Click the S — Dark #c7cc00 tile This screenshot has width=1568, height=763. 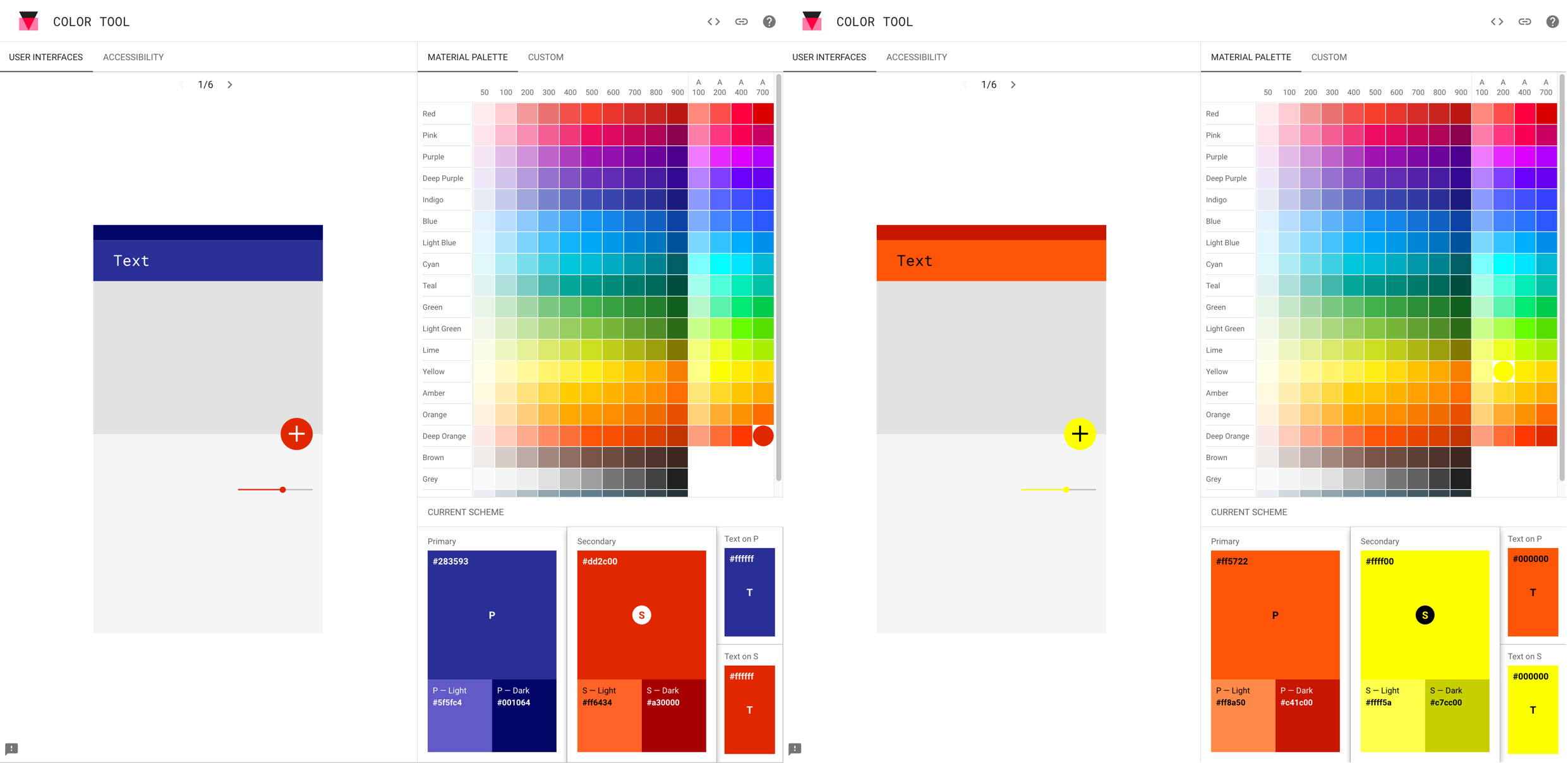pos(1457,716)
